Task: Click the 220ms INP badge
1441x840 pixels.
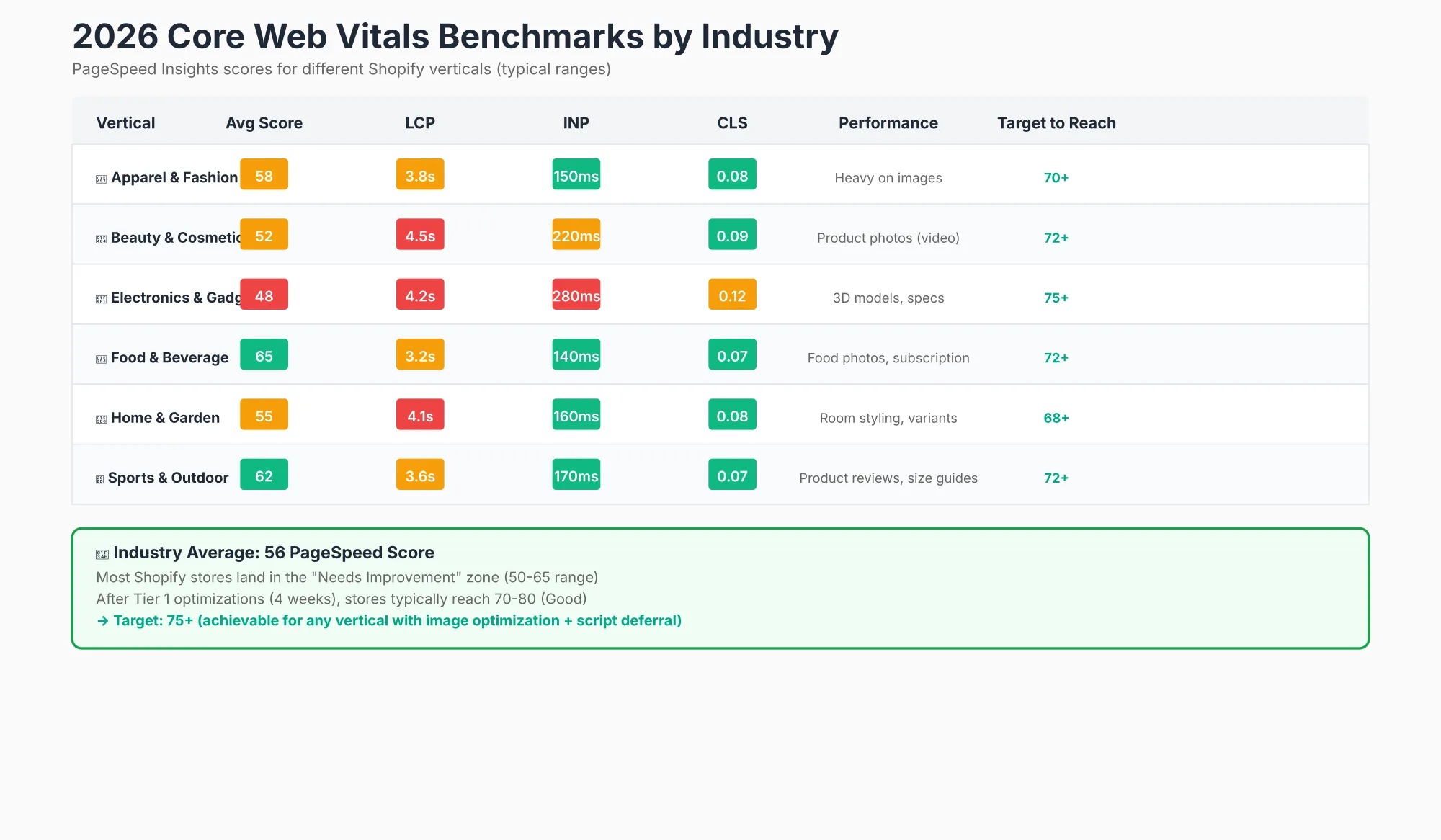Action: tap(576, 234)
